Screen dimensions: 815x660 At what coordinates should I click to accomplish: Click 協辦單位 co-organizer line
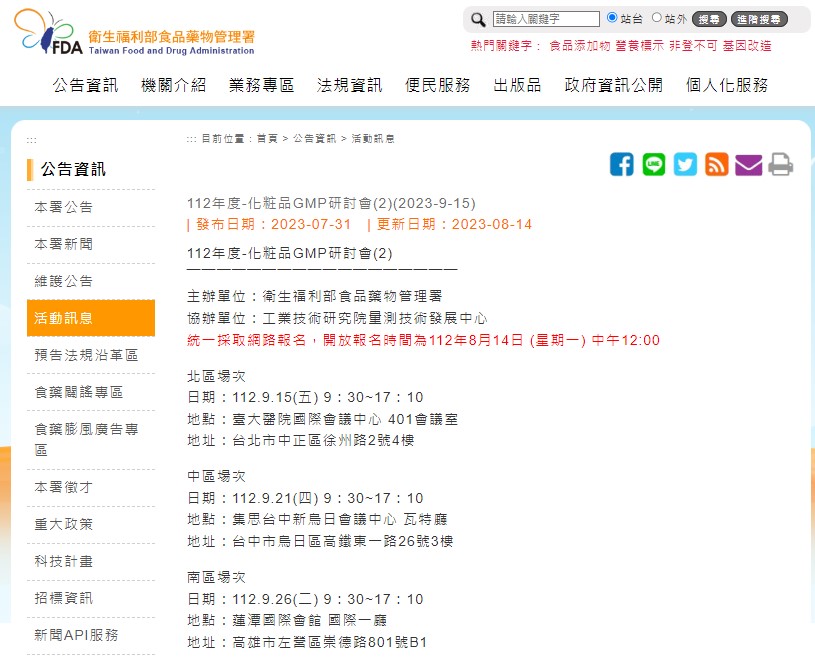[x=337, y=318]
